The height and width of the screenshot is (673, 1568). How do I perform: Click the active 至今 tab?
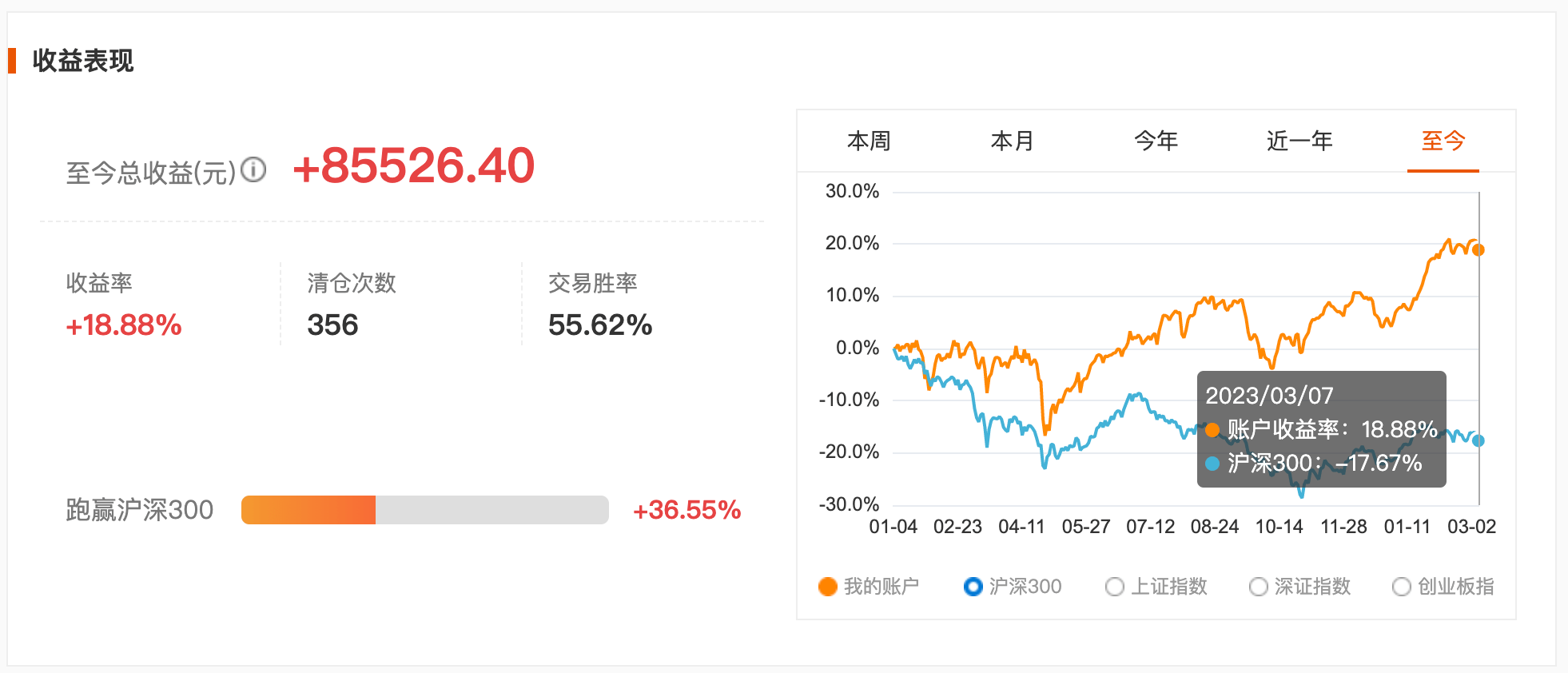click(x=1443, y=141)
